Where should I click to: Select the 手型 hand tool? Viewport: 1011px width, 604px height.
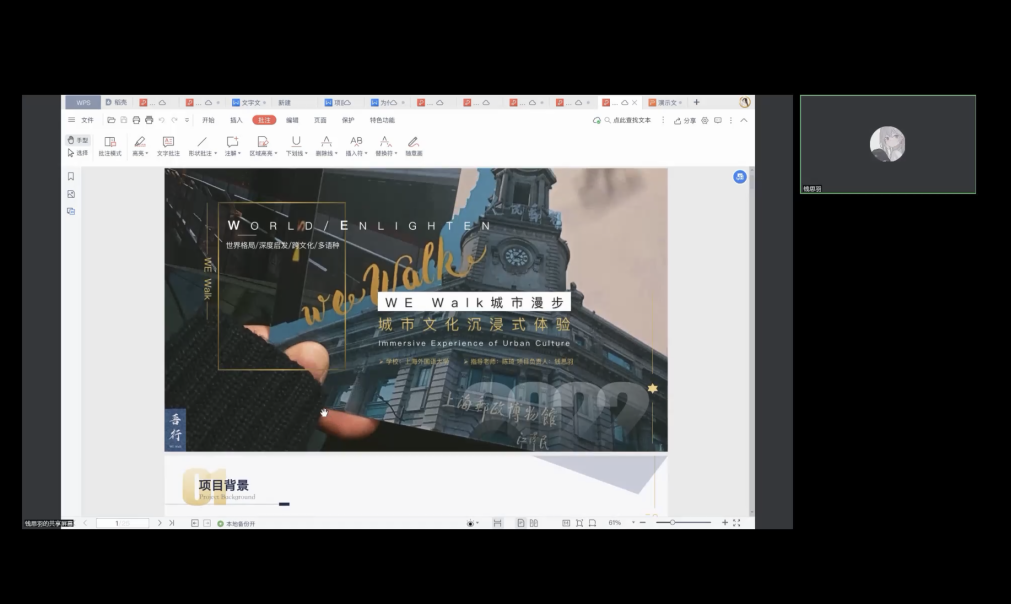[78, 140]
